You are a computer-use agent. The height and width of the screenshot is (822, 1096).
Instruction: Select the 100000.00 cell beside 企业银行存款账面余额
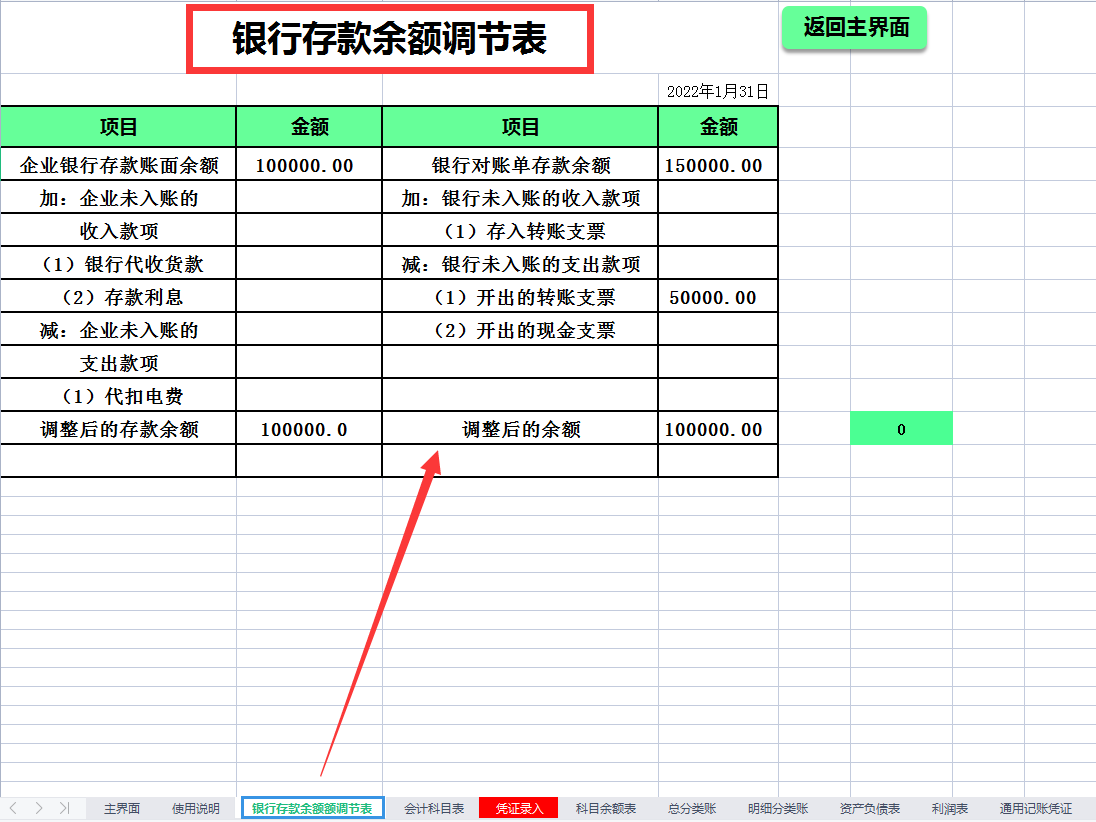pos(308,164)
